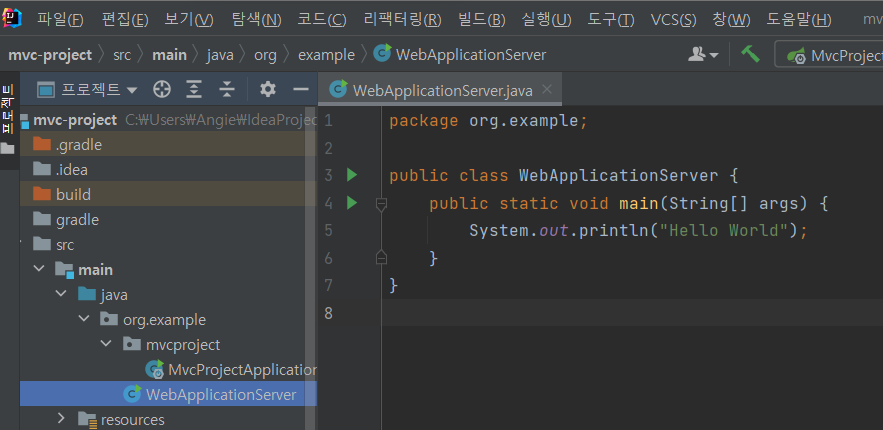Fold main method at line 4 marker
The width and height of the screenshot is (883, 430).
[x=381, y=204]
